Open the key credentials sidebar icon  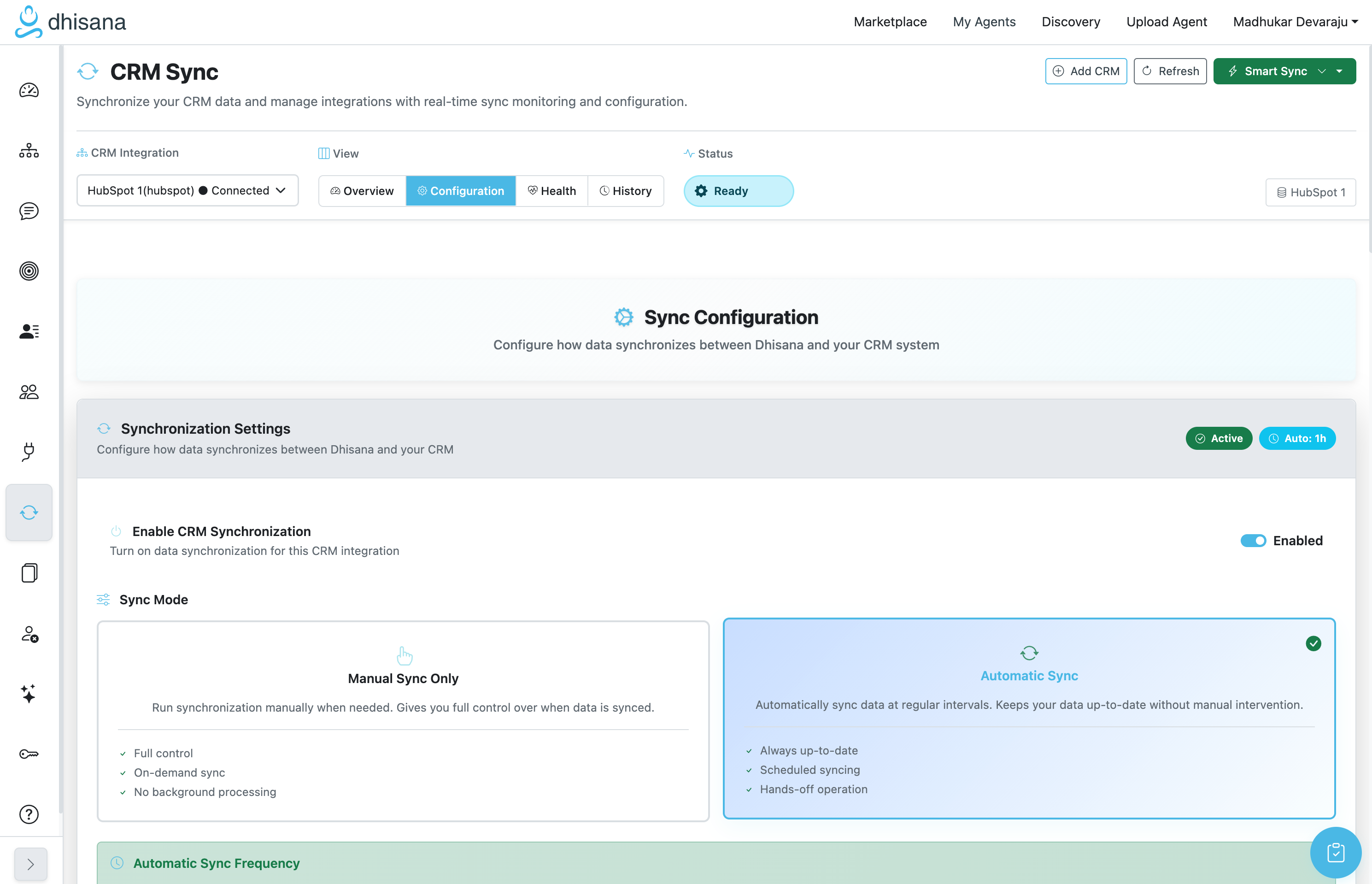[x=29, y=754]
